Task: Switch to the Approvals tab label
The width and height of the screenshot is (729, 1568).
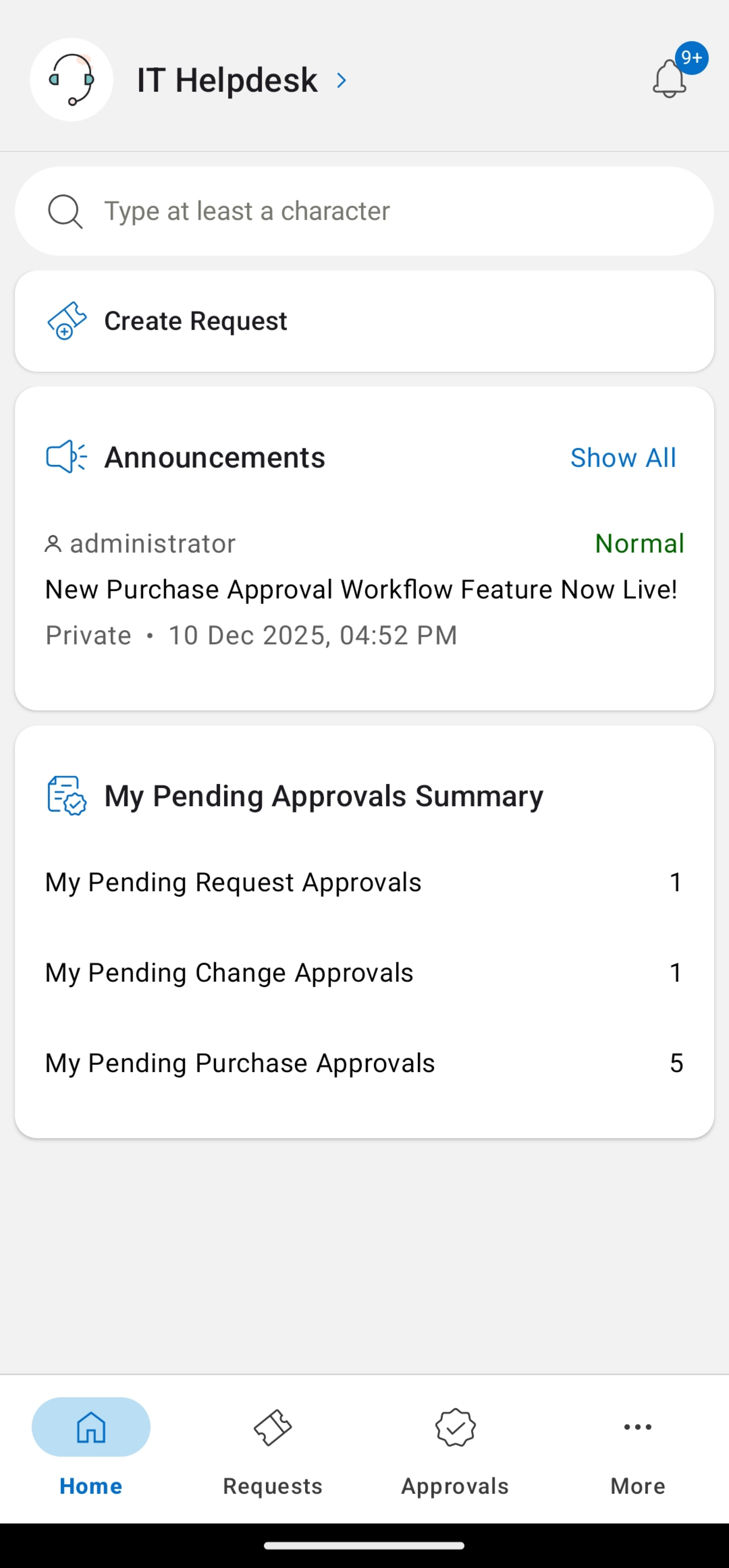Action: click(455, 1486)
